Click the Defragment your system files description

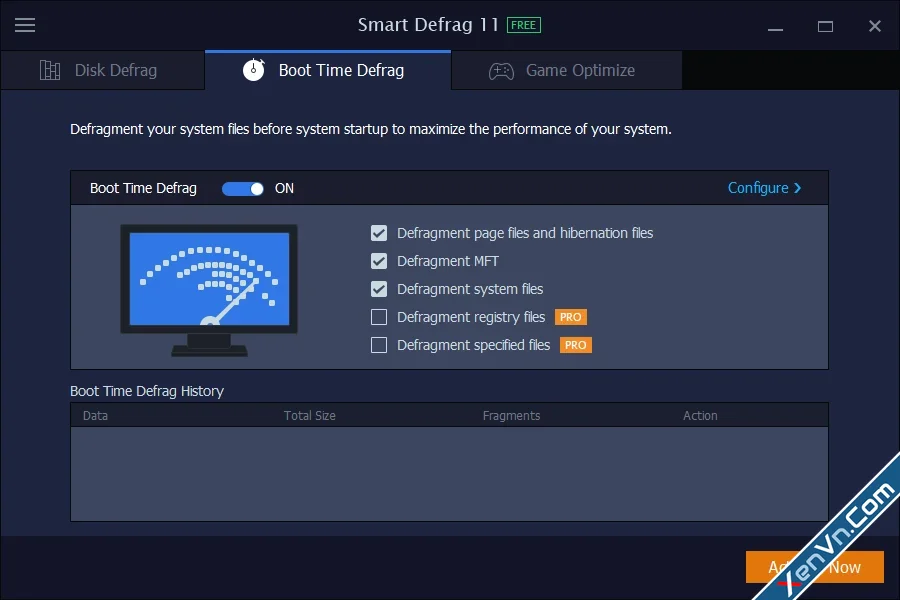(x=371, y=129)
